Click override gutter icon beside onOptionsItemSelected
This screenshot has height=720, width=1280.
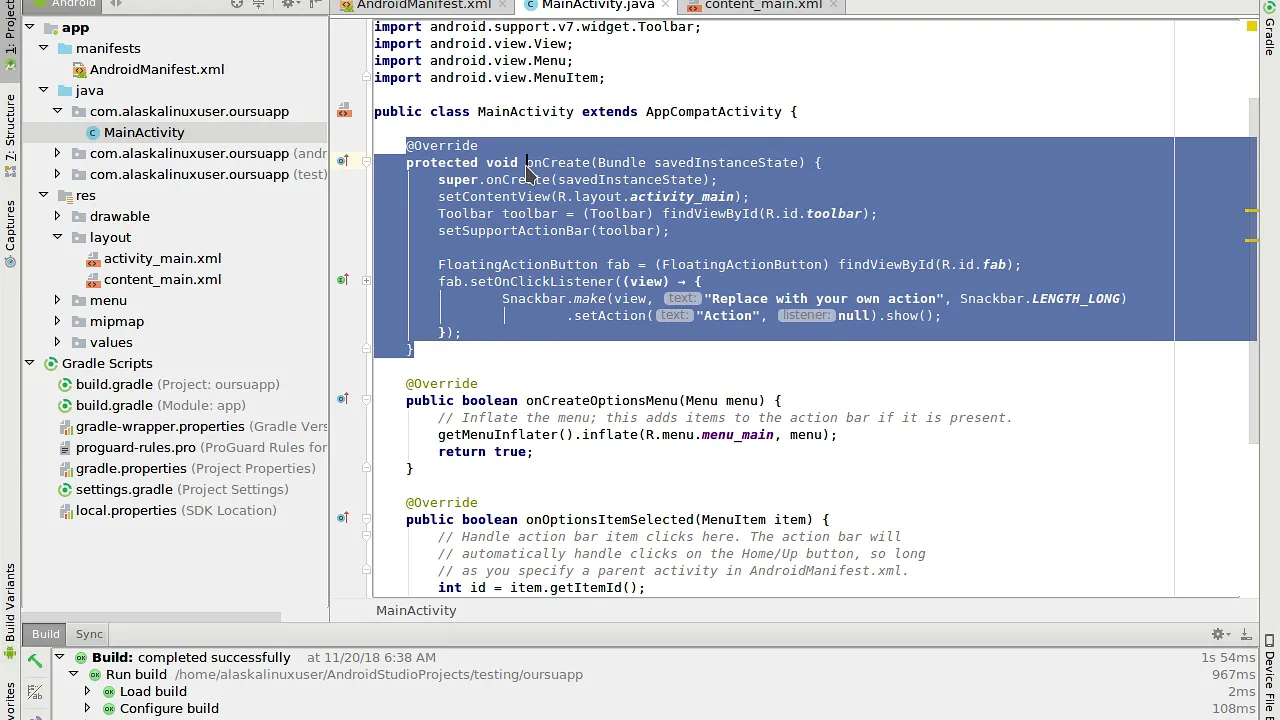click(343, 518)
